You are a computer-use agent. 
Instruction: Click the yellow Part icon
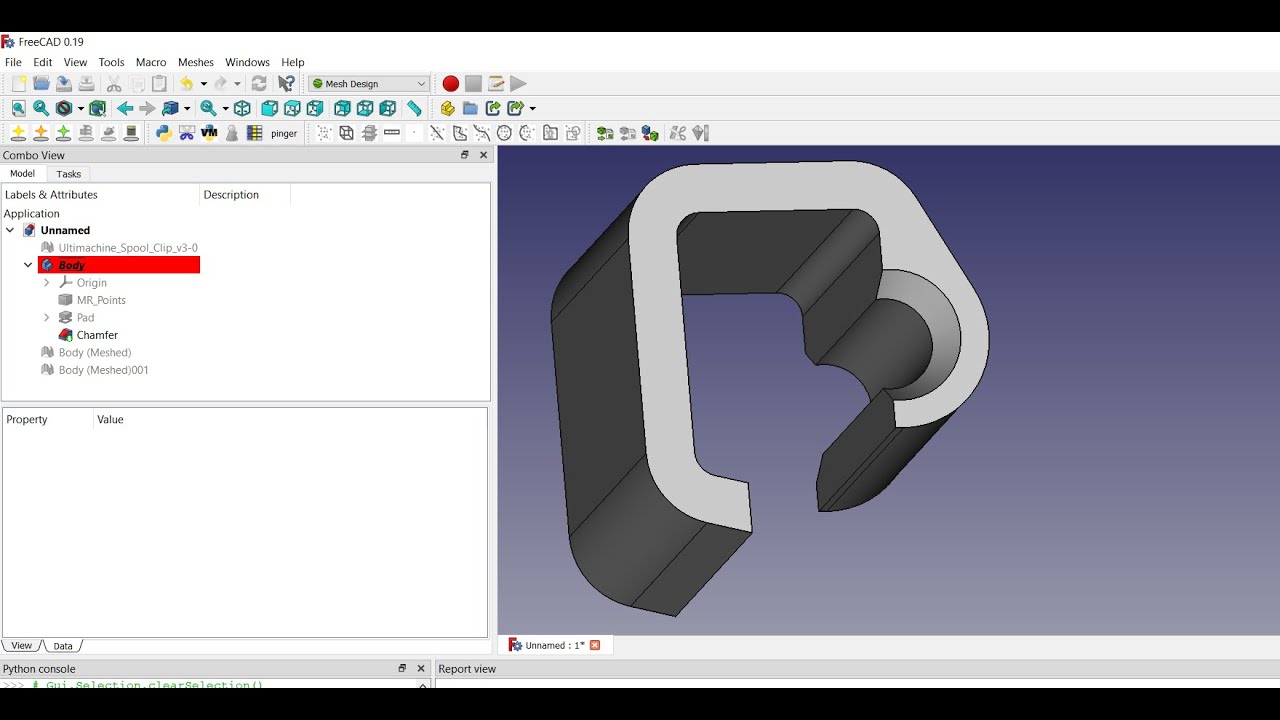[447, 108]
